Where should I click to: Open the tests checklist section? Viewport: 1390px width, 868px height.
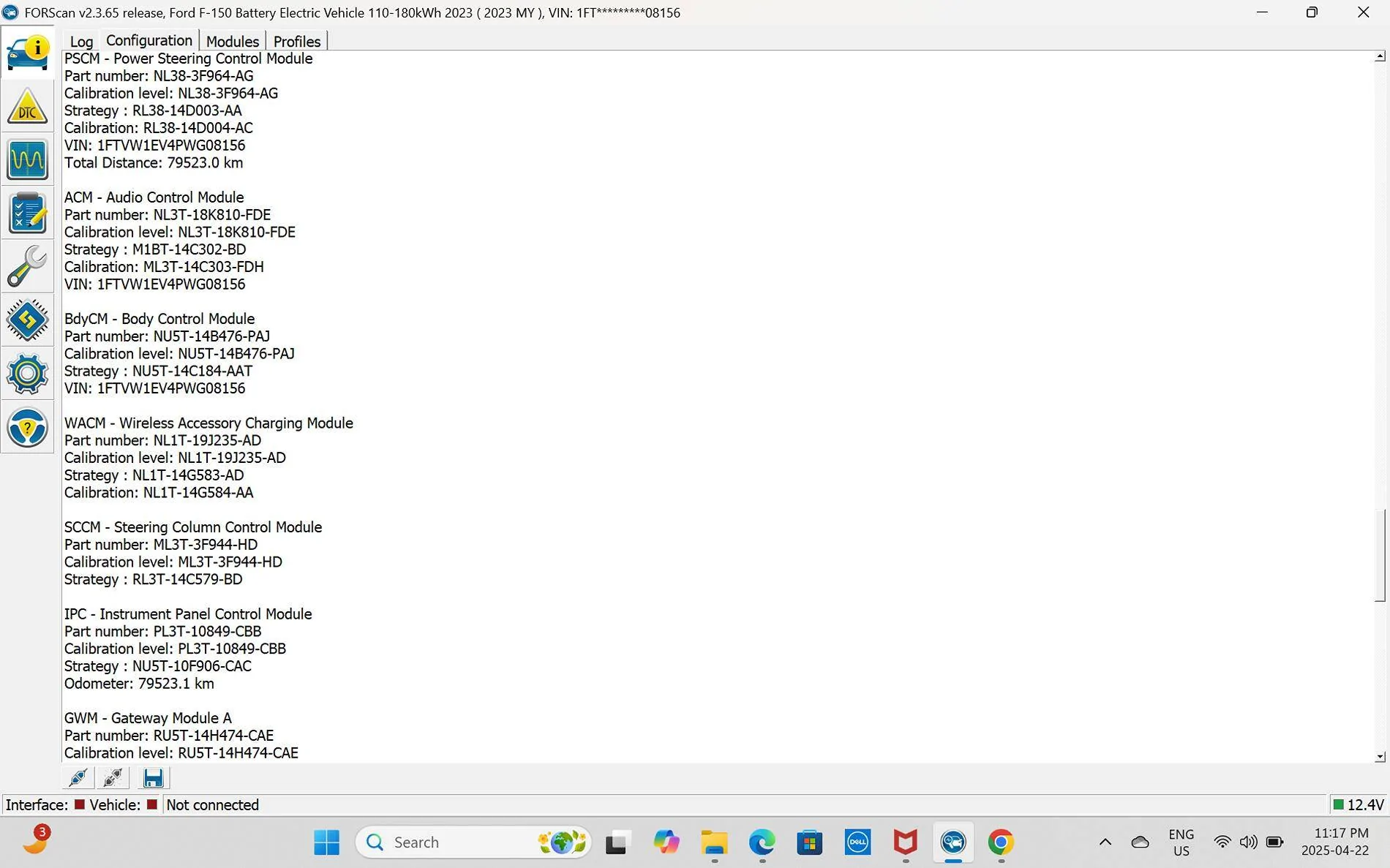(28, 214)
